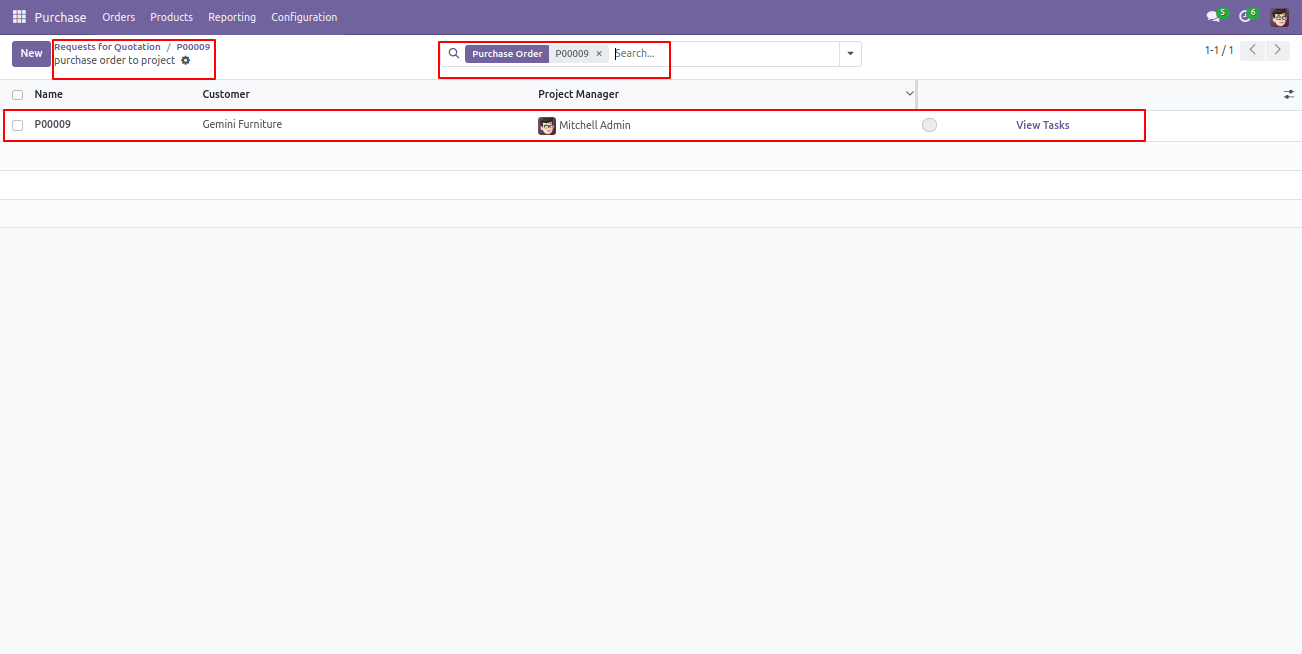Open the activities clock icon

(x=1247, y=16)
